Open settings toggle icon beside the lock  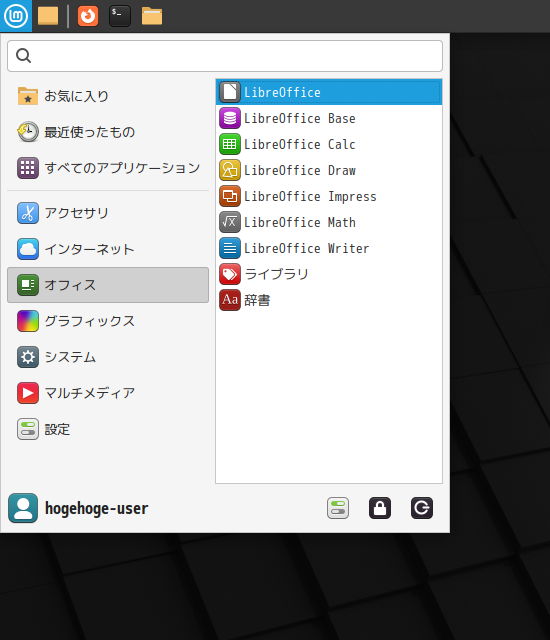(x=338, y=508)
